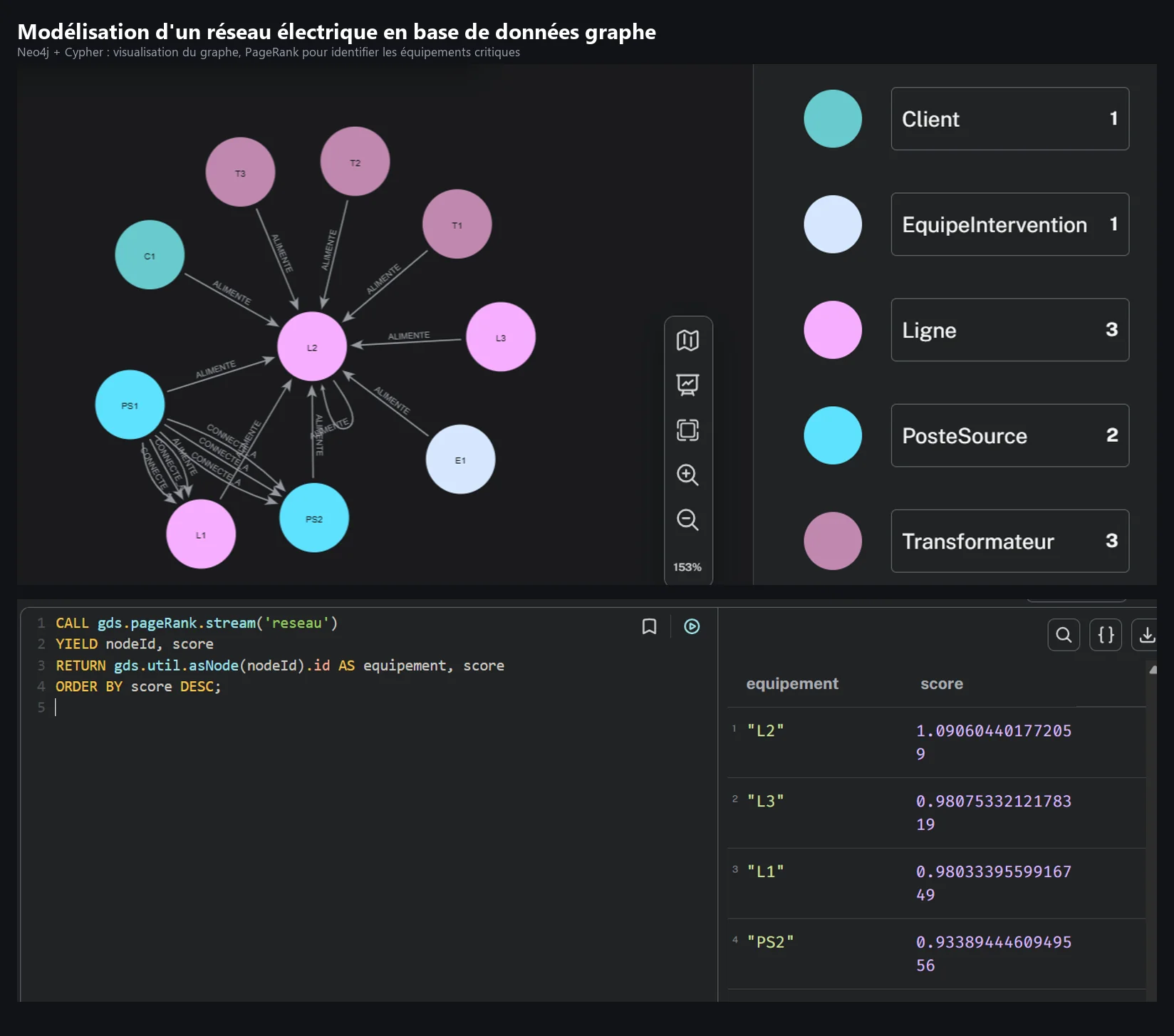Click the teal Client color swatch
1174x1036 pixels.
point(833,119)
